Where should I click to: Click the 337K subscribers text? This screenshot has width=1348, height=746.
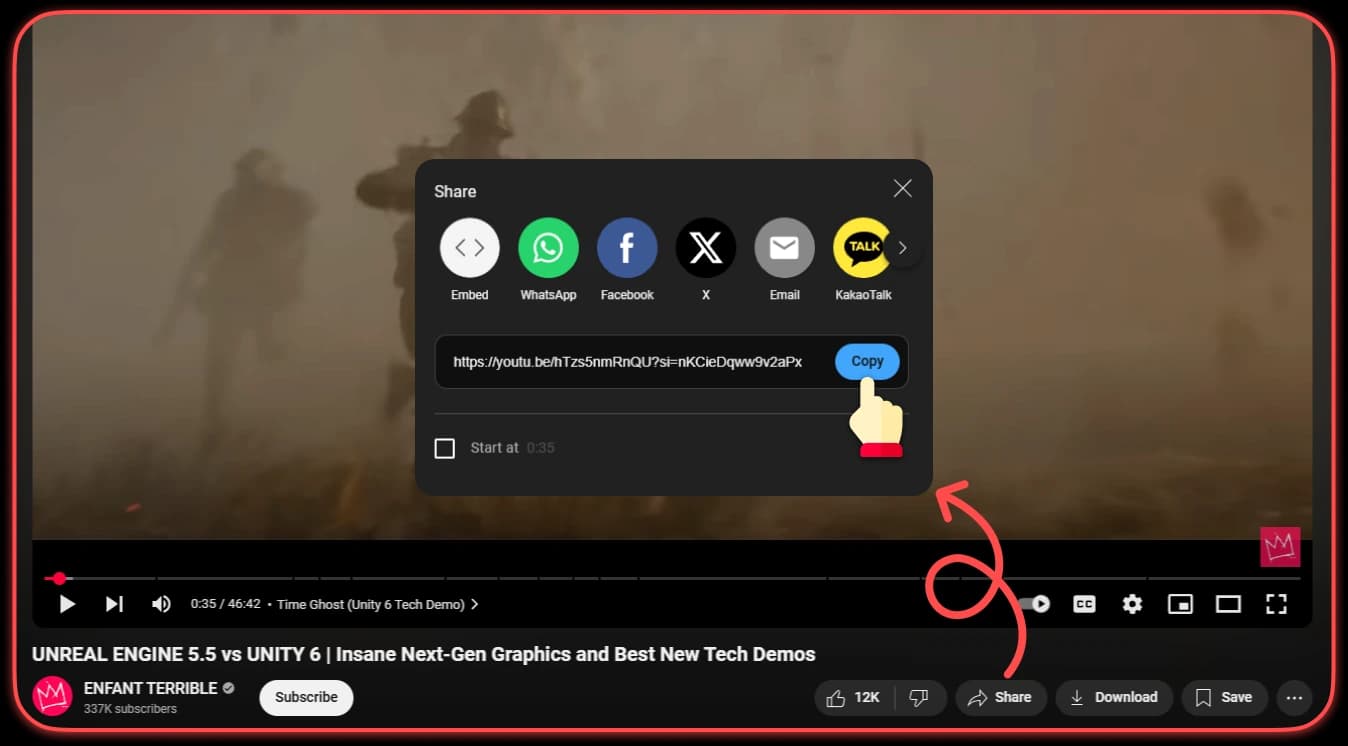(130, 709)
